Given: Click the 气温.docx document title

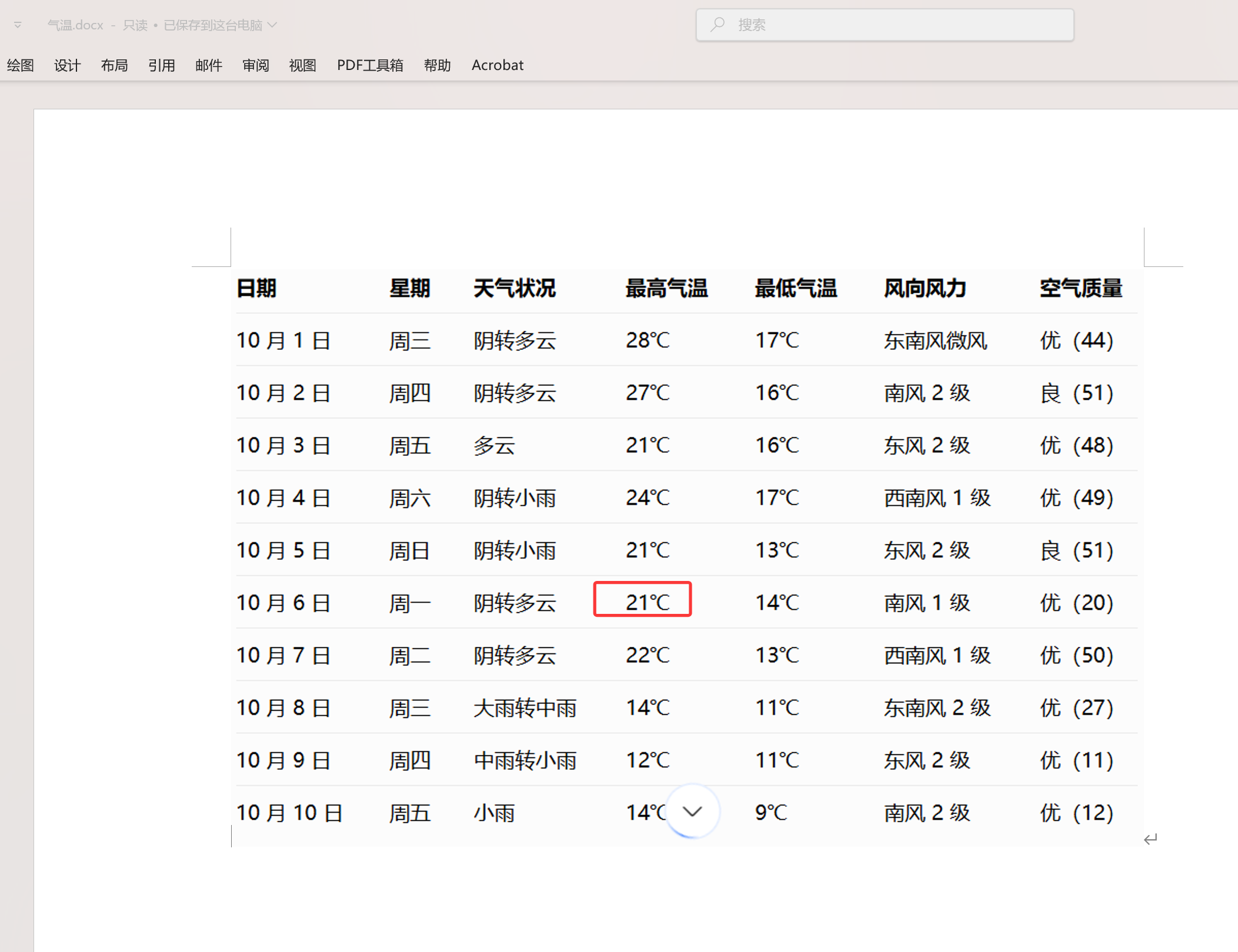Looking at the screenshot, I should (75, 25).
